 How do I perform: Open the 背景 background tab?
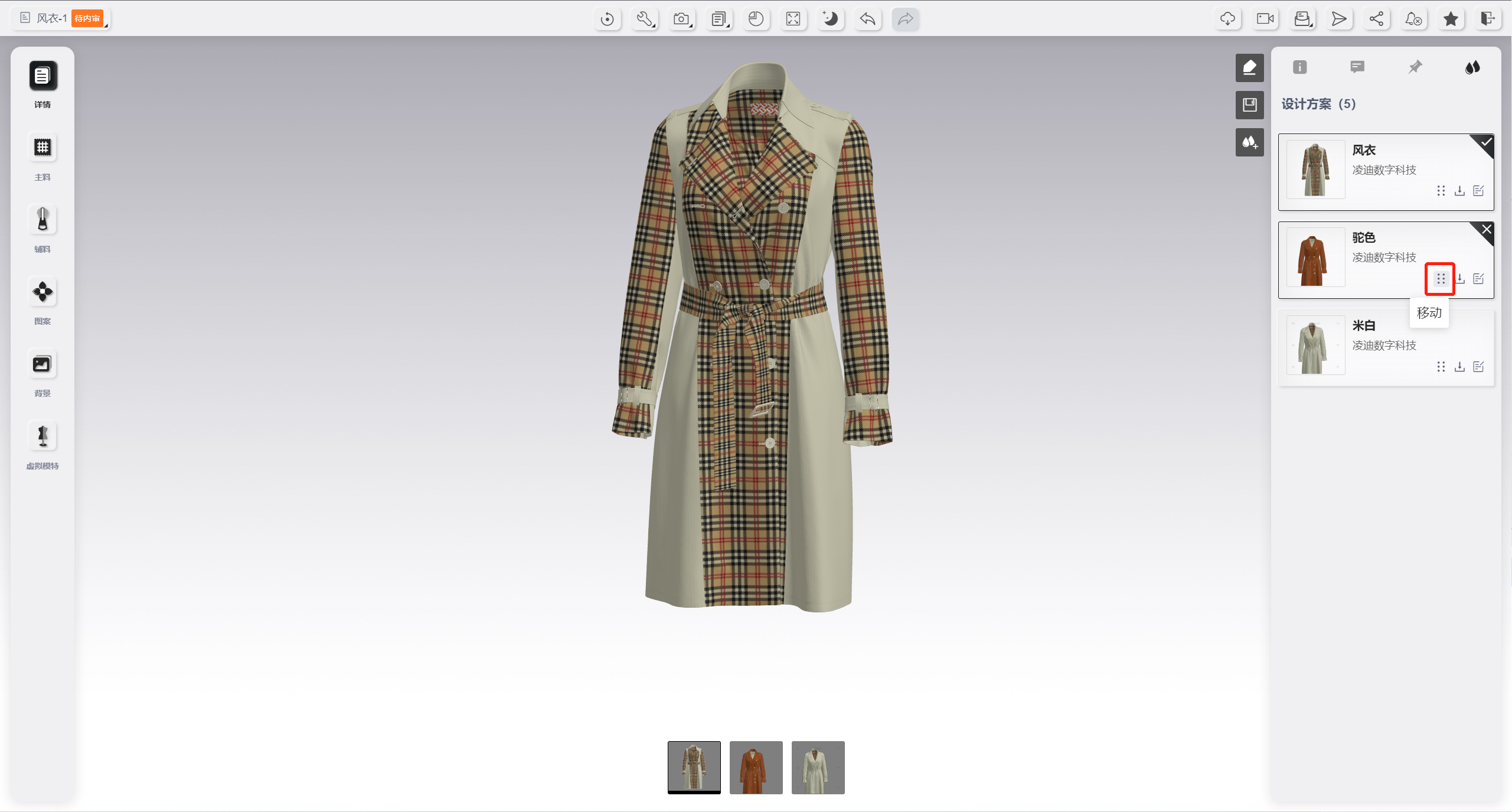click(43, 373)
